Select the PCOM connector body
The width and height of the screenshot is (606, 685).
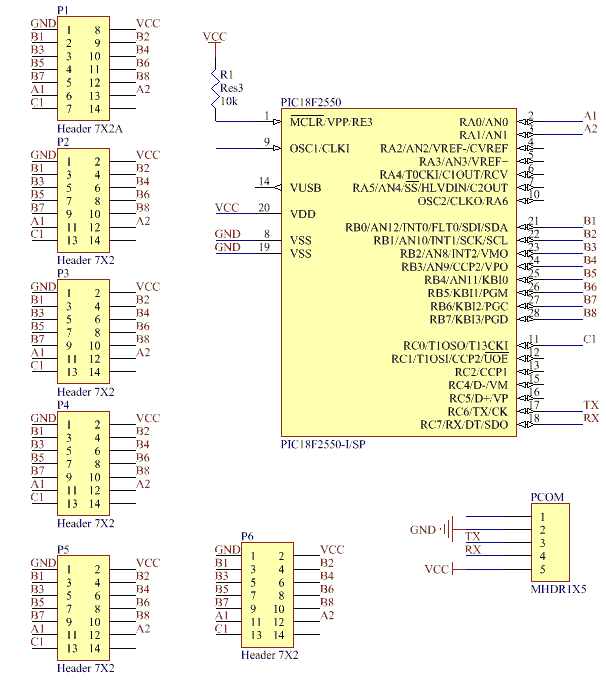[x=550, y=542]
